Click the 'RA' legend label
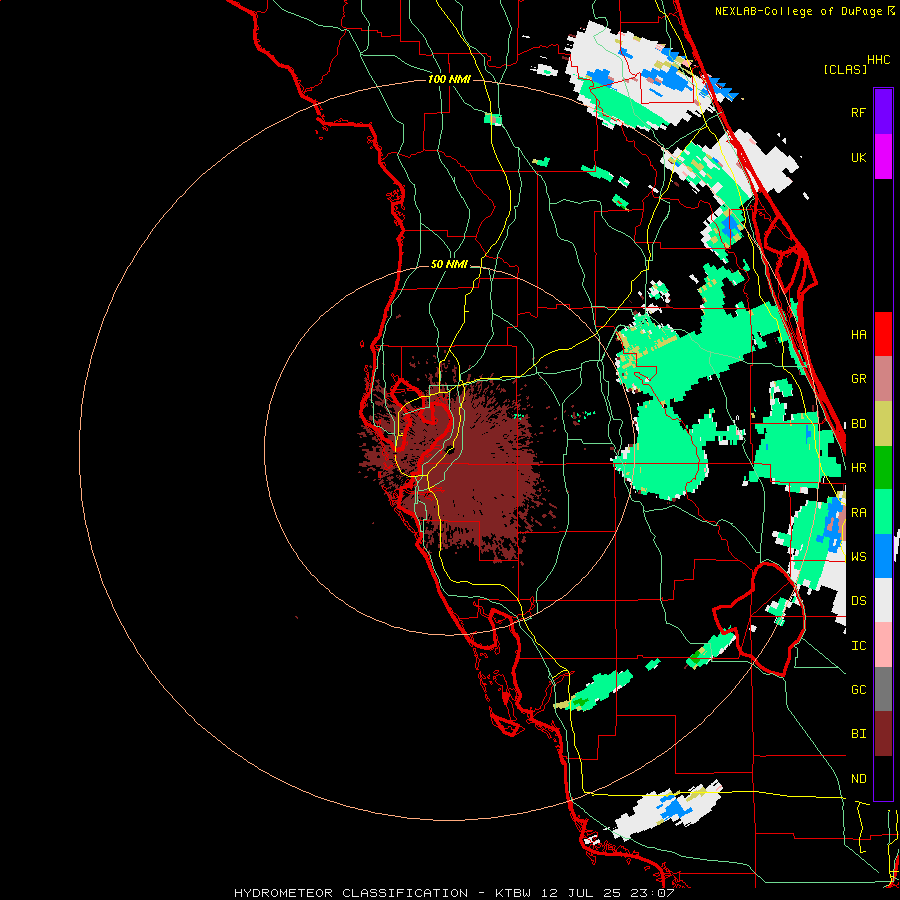 point(858,513)
